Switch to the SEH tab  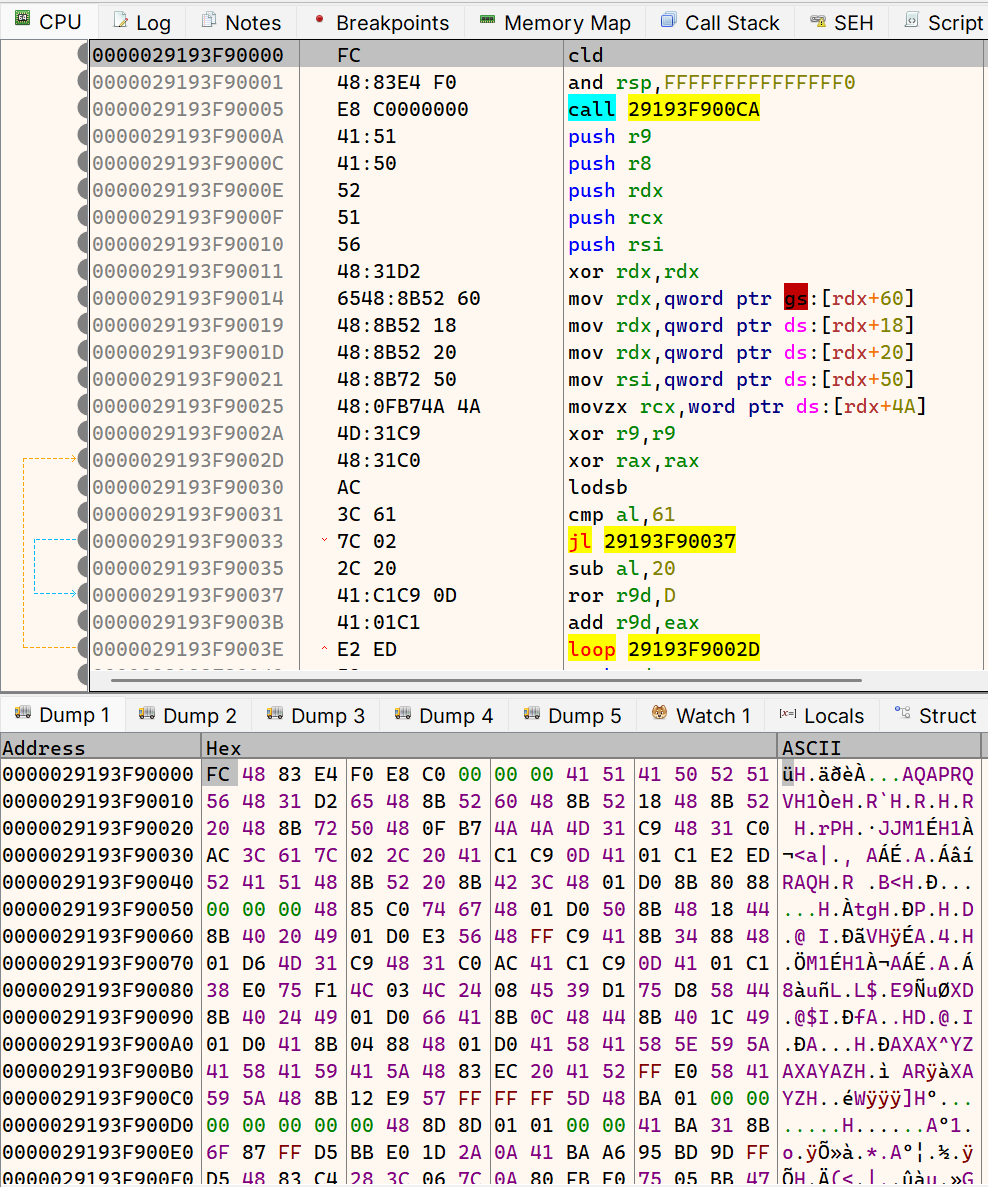tap(842, 22)
